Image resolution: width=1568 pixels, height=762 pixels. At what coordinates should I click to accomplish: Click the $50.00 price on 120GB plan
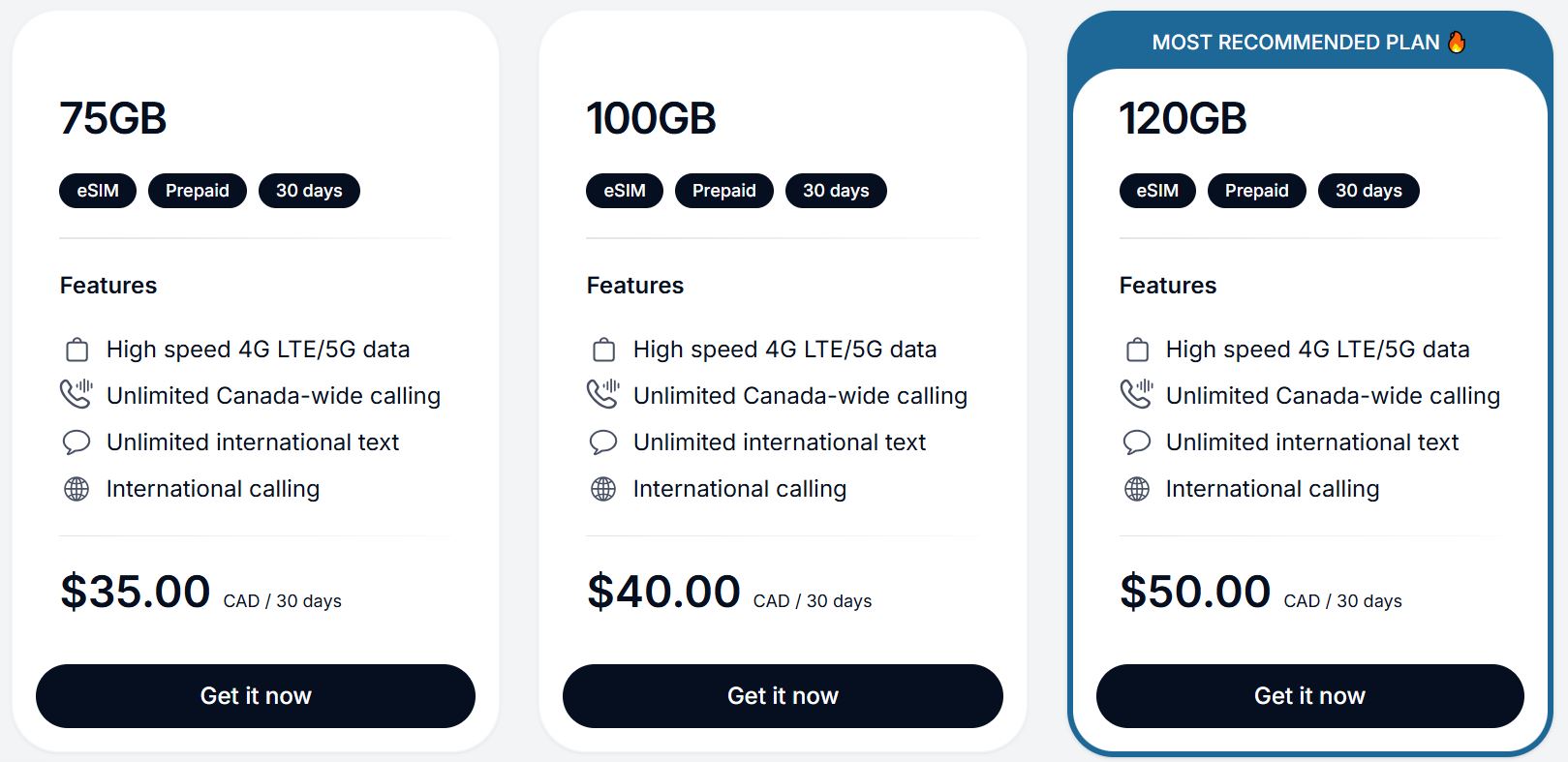point(1195,592)
